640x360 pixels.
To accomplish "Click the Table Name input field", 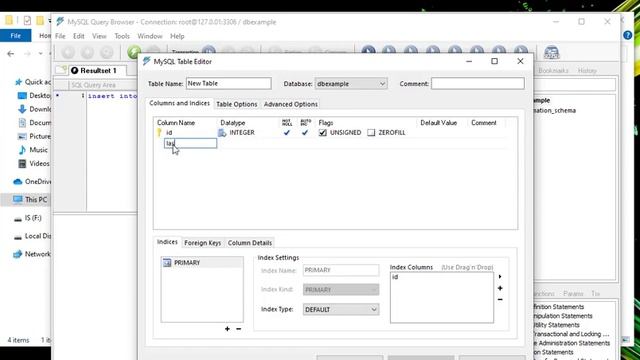I will (x=229, y=83).
